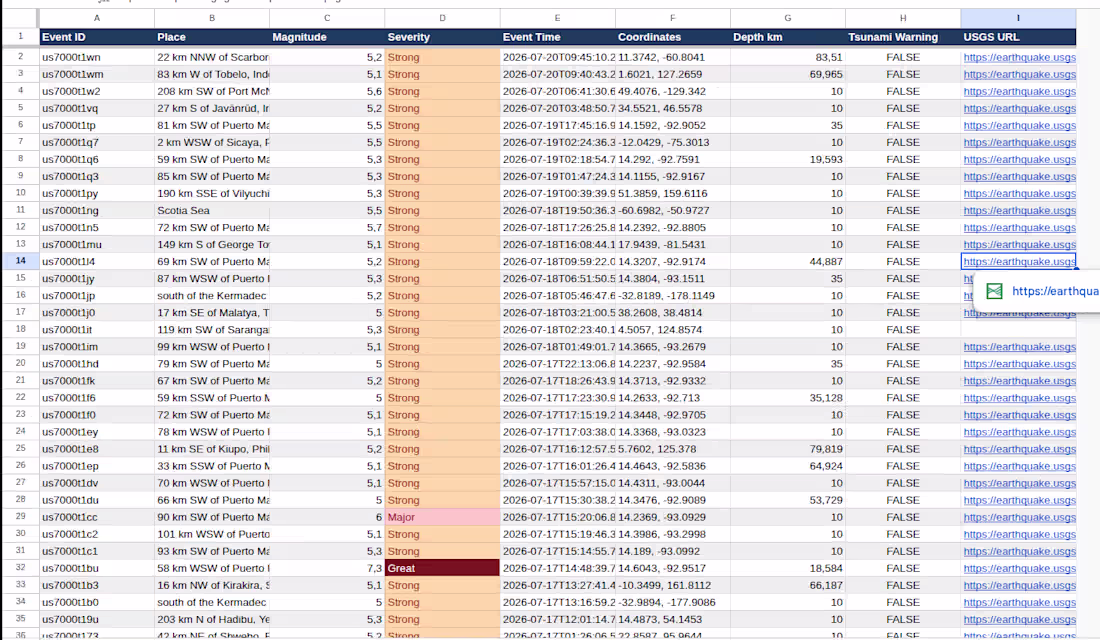The width and height of the screenshot is (1100, 640).
Task: Click the Severity header cell
Action: point(442,37)
